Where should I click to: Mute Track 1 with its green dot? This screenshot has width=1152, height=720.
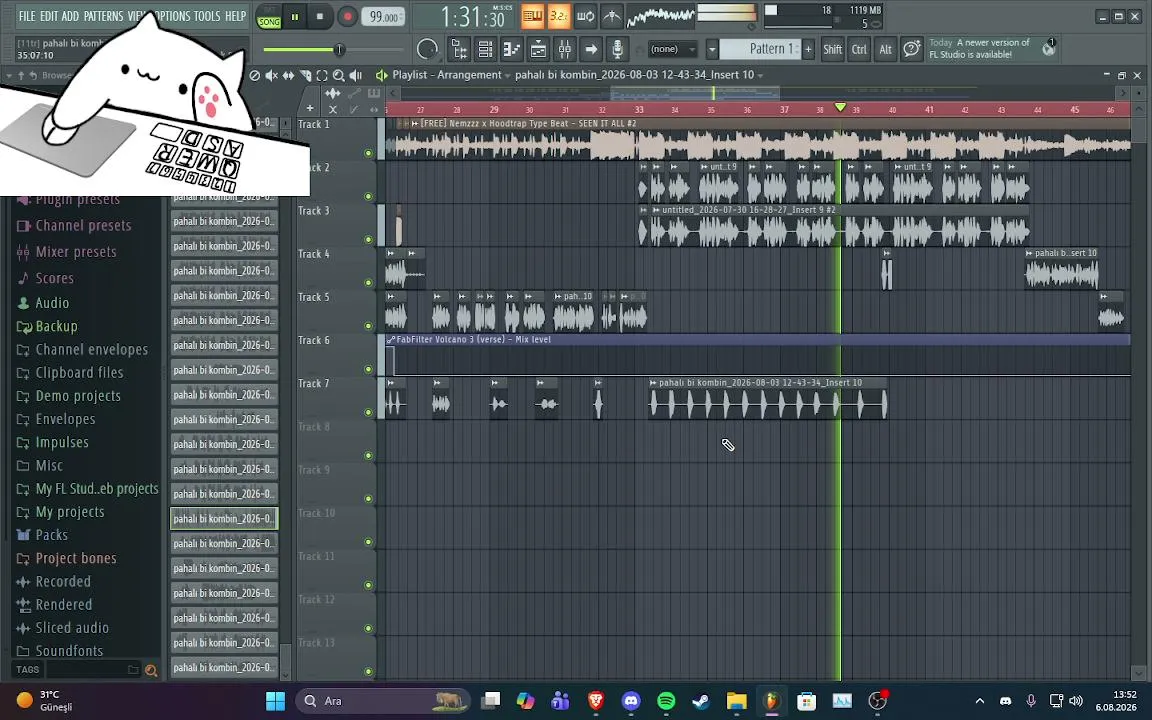369,153
